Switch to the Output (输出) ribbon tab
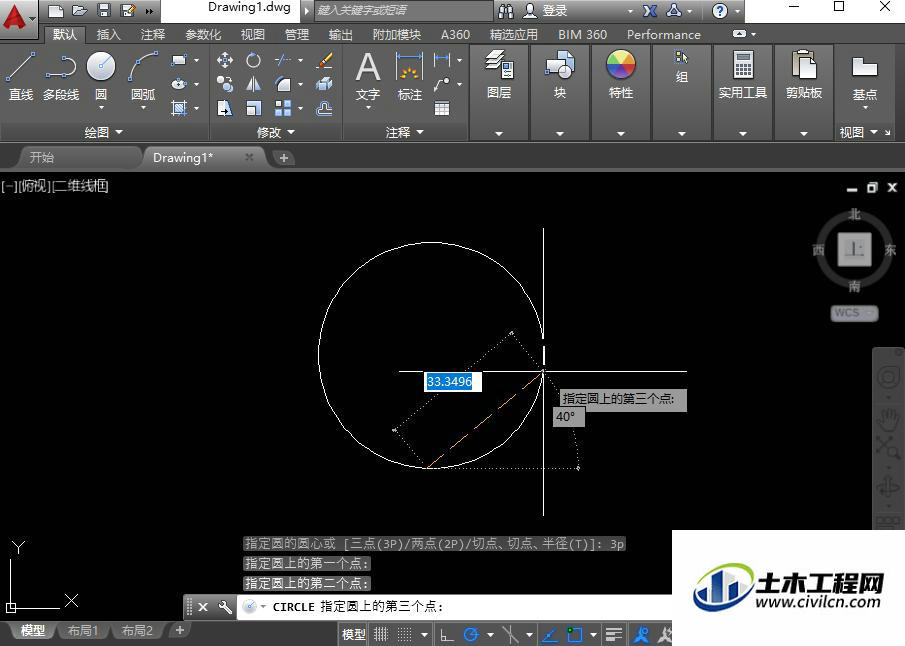The image size is (905, 646). (341, 35)
